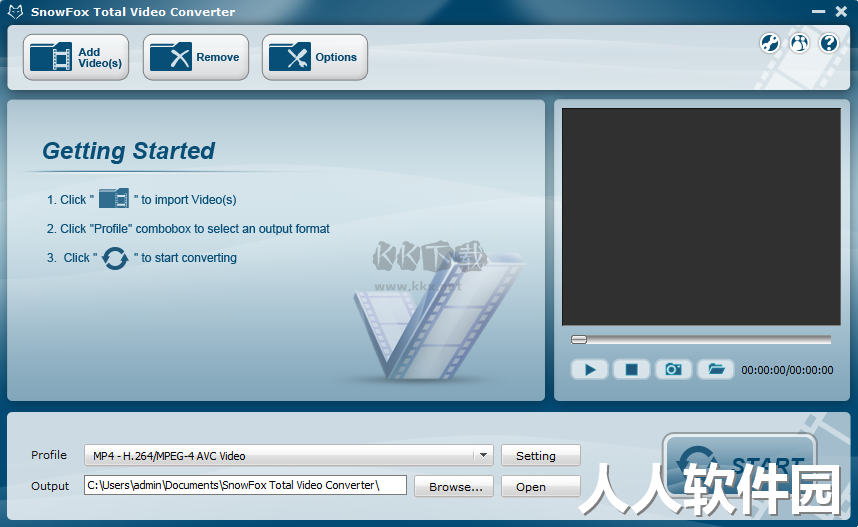Click the convert arrows icon in step 3
858x527 pixels.
[115, 258]
